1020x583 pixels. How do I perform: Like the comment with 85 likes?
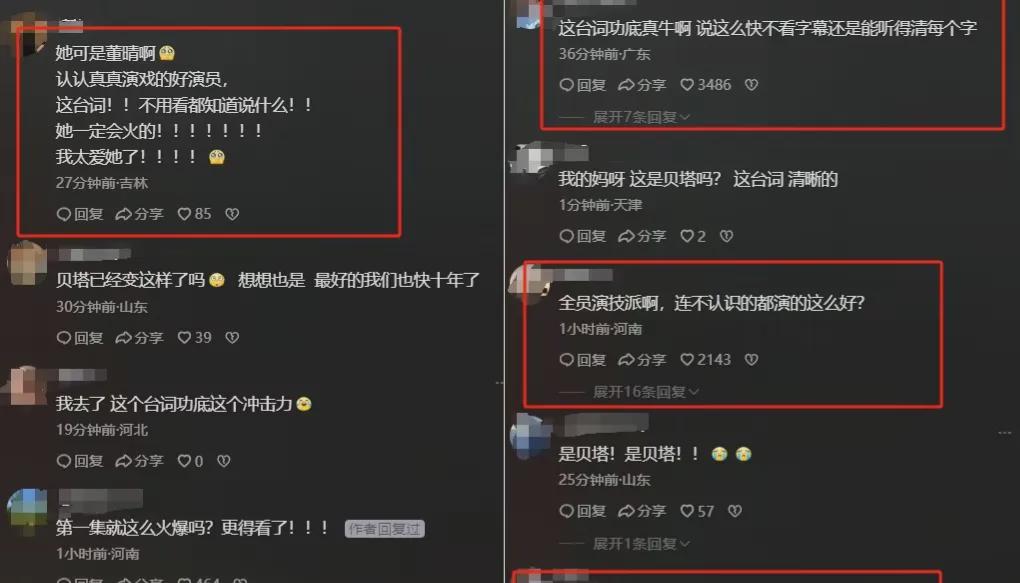(194, 214)
